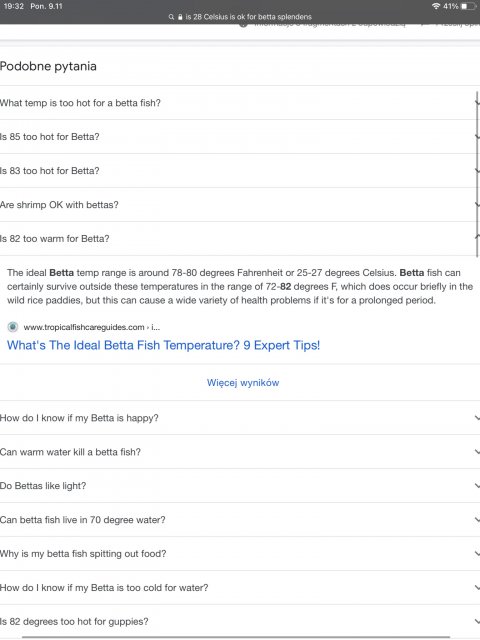Click the tropicalfishcareguides site favicon
Viewport: 480px width, 640px height.
13,327
